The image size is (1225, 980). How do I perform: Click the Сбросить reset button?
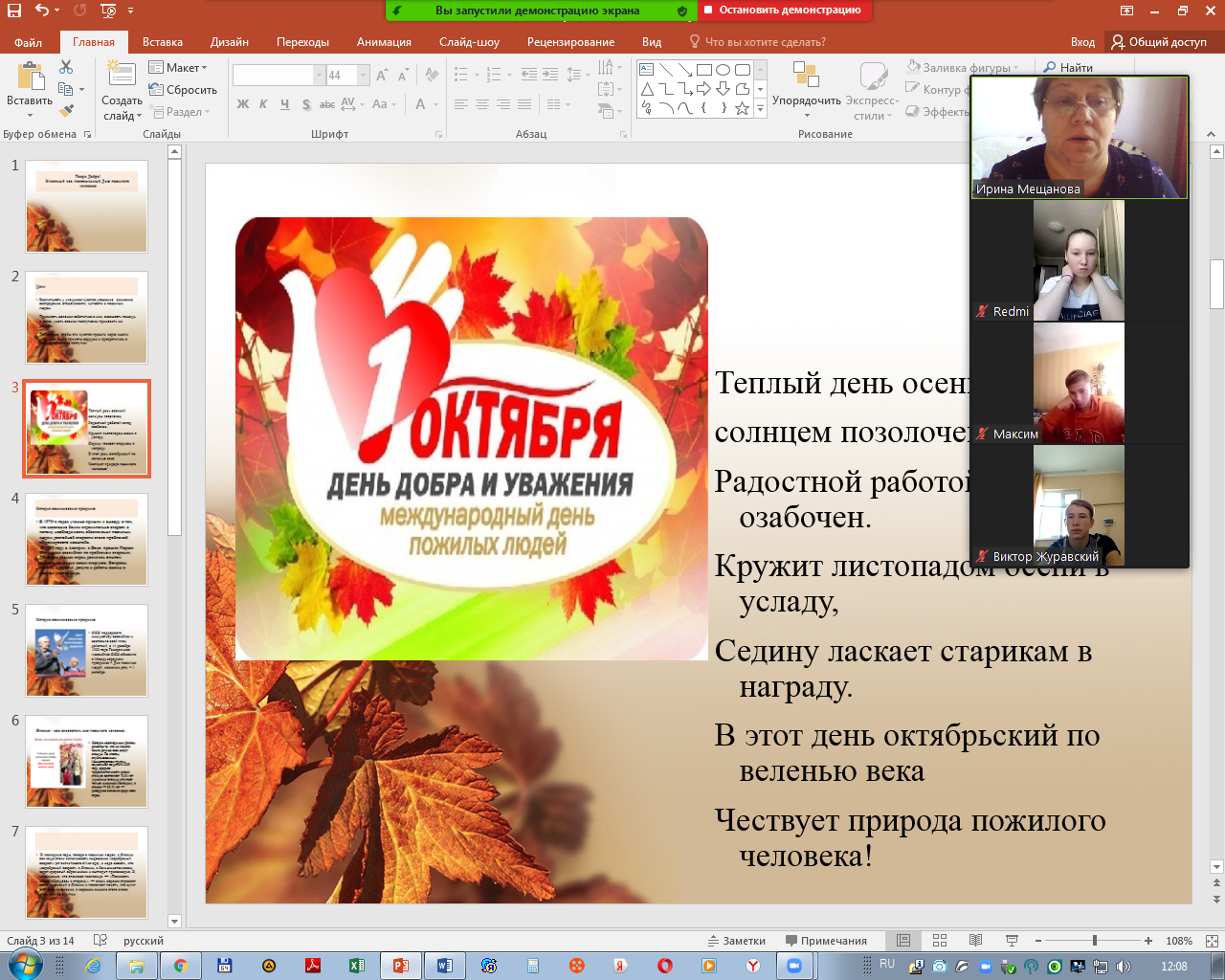point(184,90)
